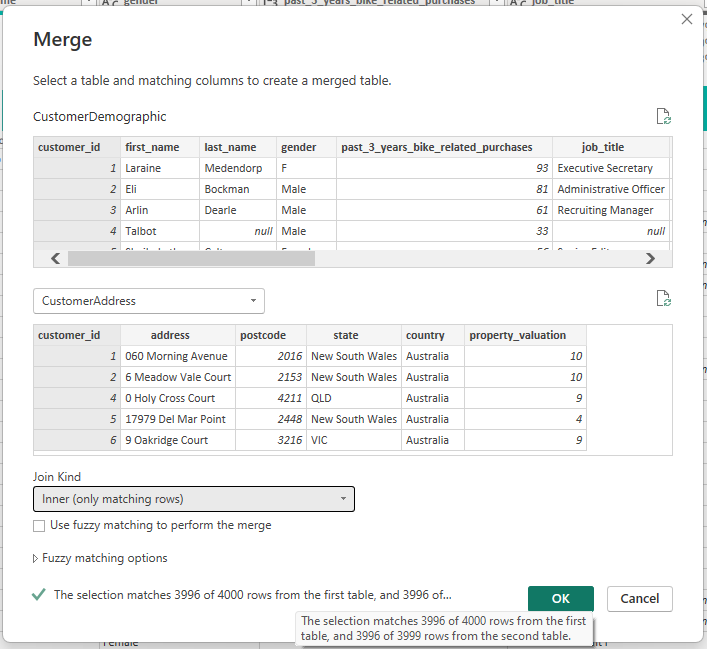Select the job_title column header
Screen dimensions: 707x649
[x=602, y=147]
